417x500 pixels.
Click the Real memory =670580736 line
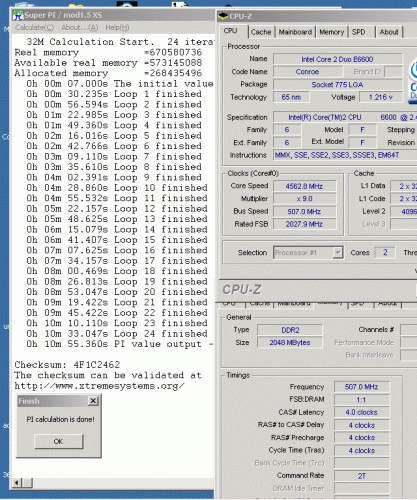(x=108, y=52)
